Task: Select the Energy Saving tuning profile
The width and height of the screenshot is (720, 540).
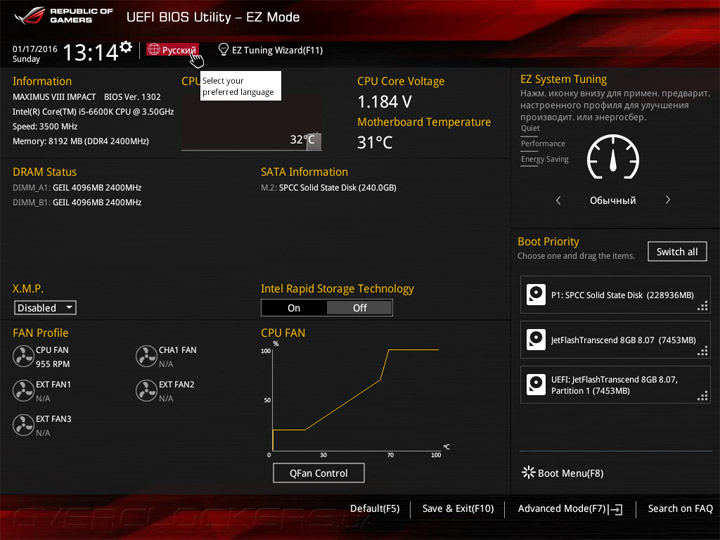Action: point(545,159)
